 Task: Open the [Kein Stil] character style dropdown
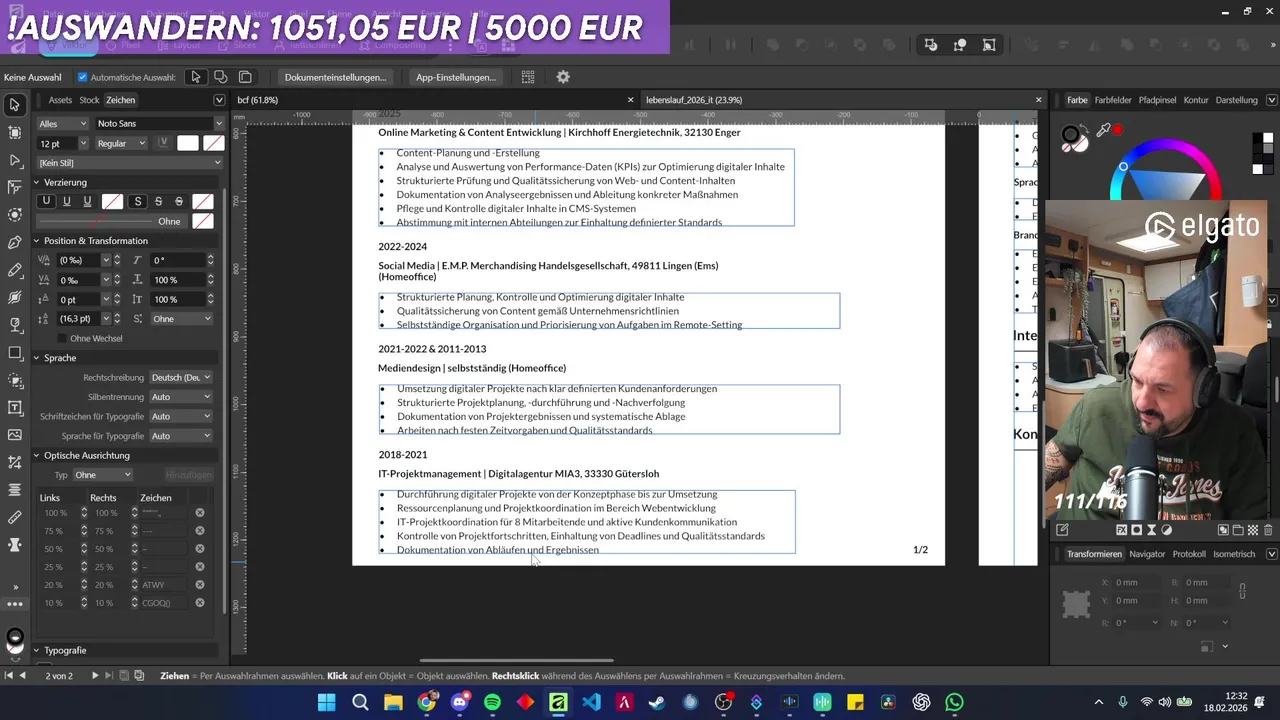click(130, 162)
